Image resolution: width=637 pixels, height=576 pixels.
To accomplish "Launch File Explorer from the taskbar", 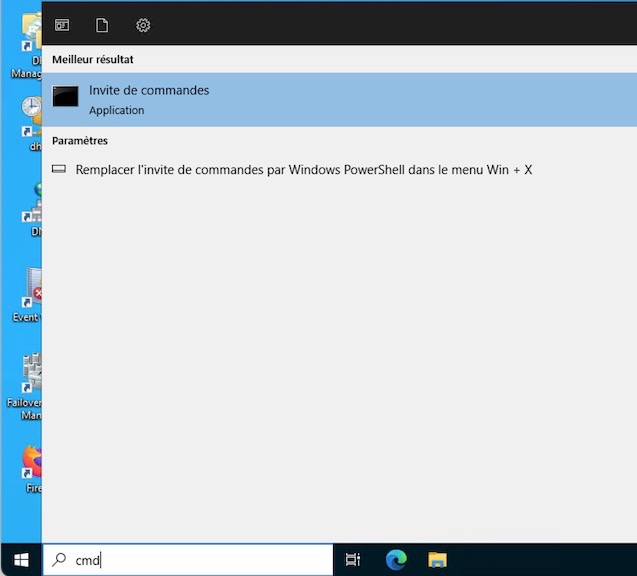I will (x=437, y=560).
